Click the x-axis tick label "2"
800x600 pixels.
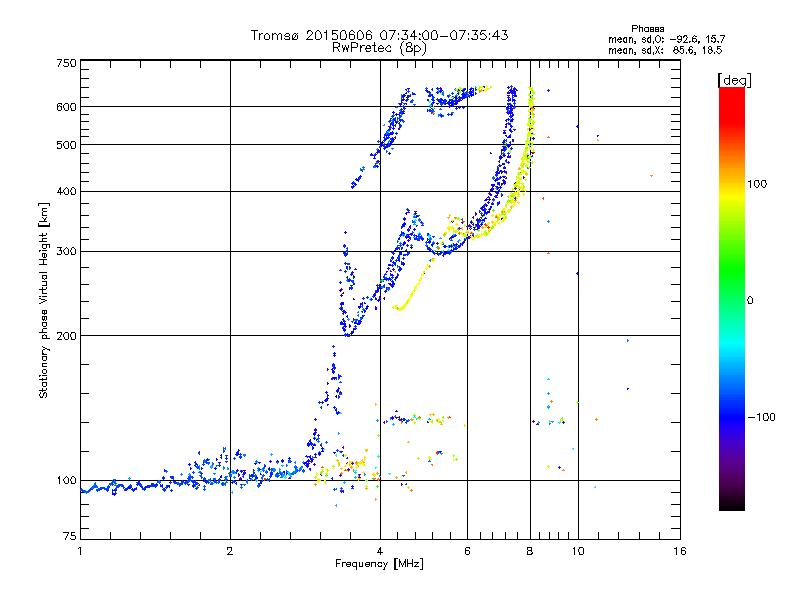(x=230, y=551)
